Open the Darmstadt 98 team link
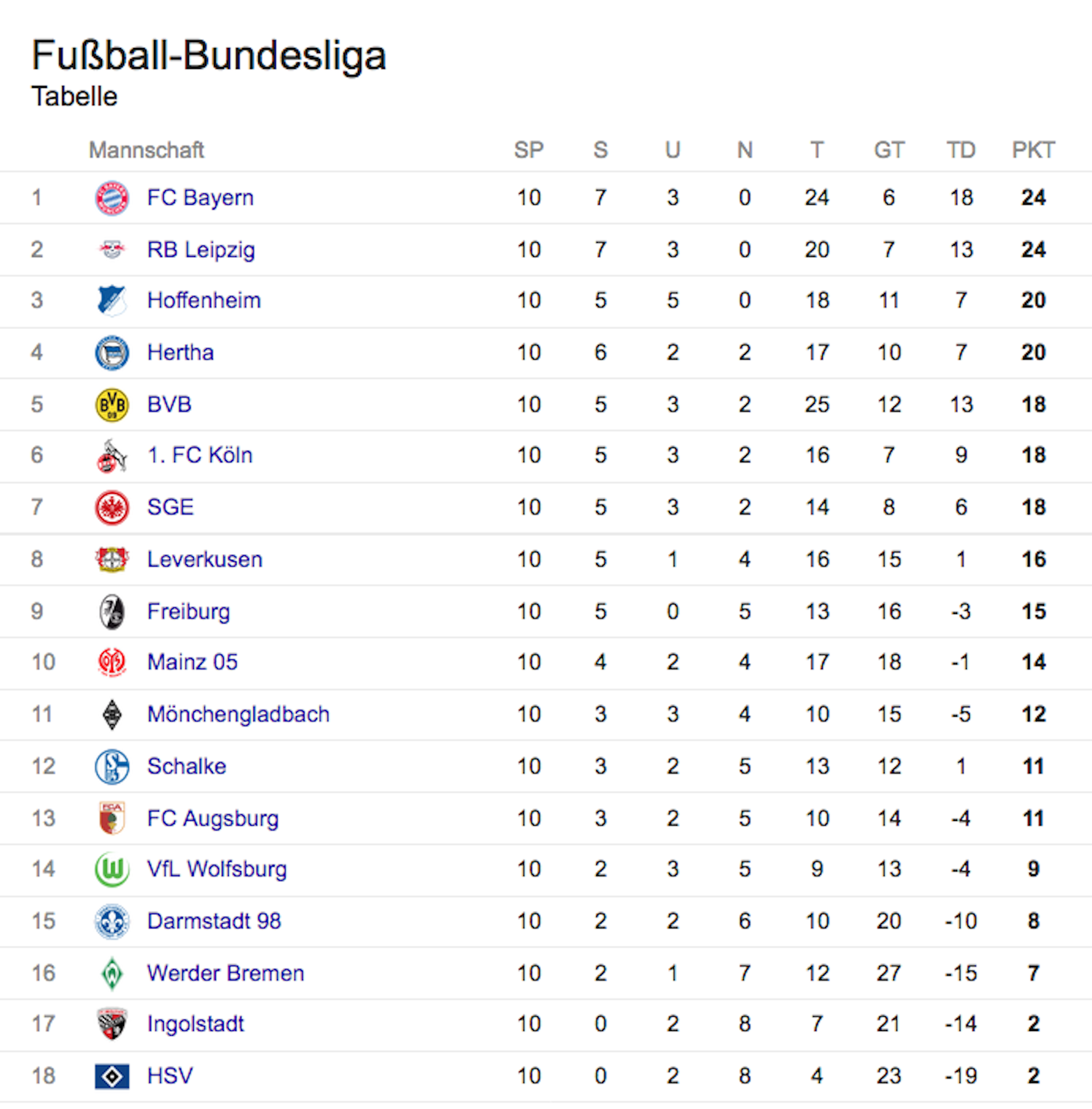This screenshot has height=1109, width=1092. pos(214,921)
